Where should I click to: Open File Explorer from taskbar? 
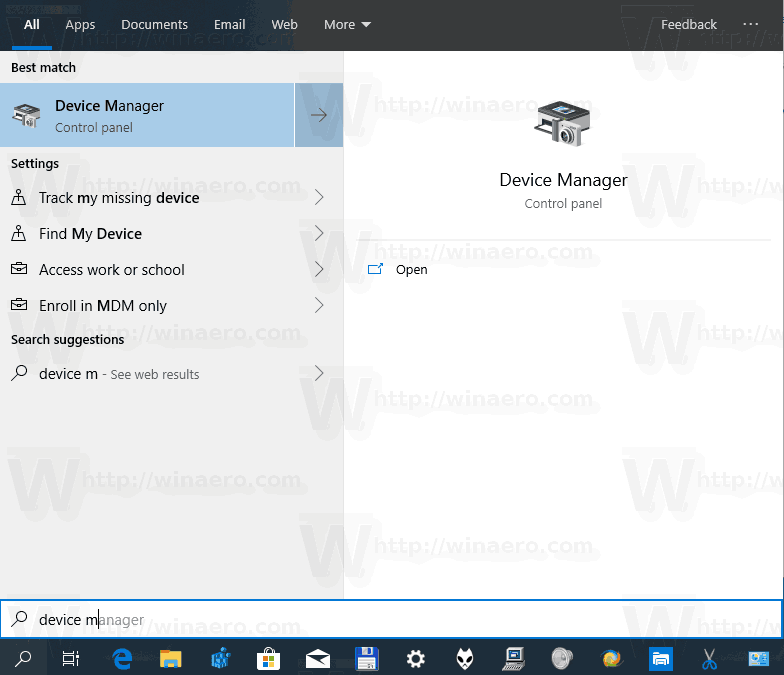tap(170, 658)
